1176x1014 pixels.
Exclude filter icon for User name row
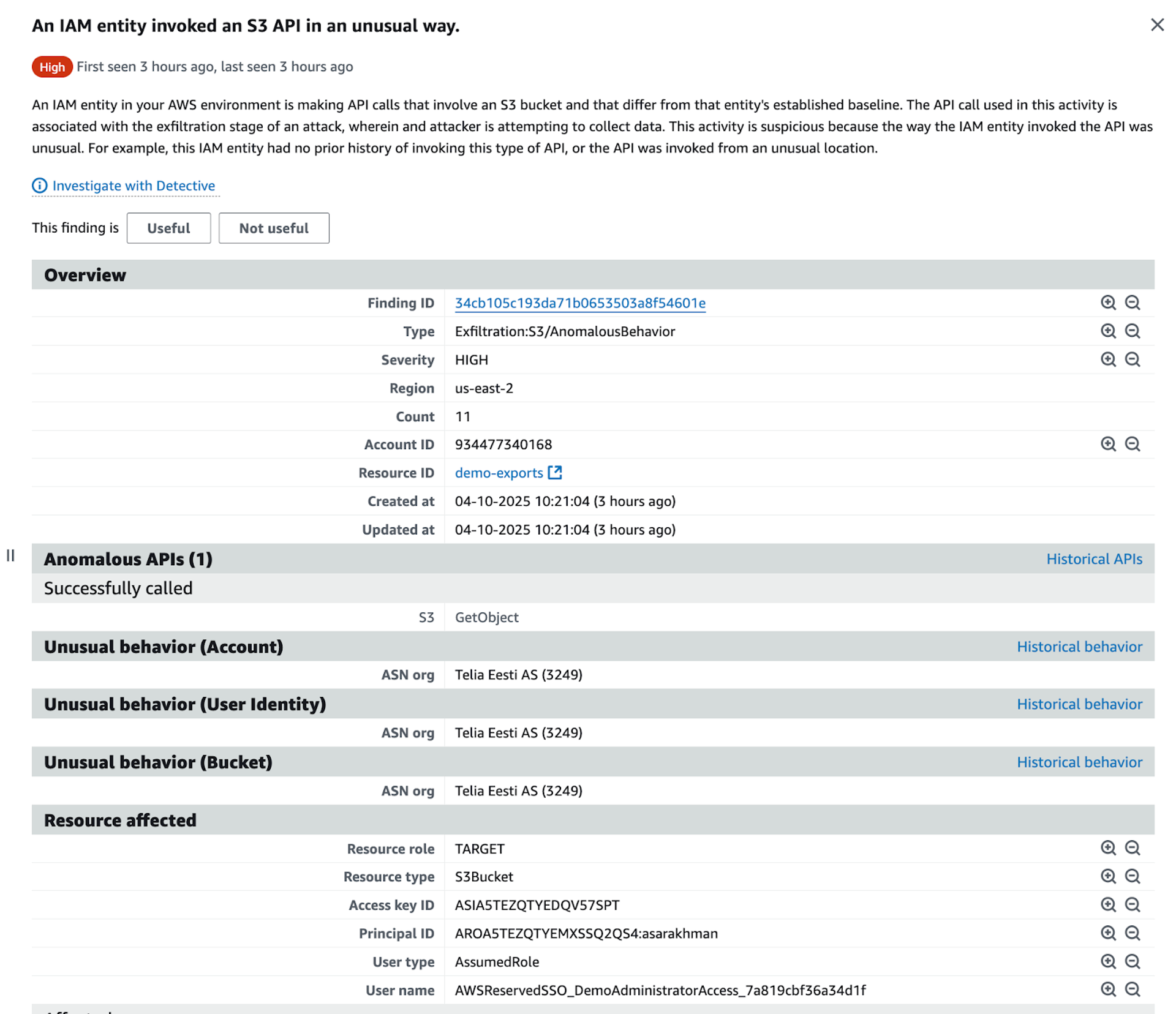click(1133, 990)
